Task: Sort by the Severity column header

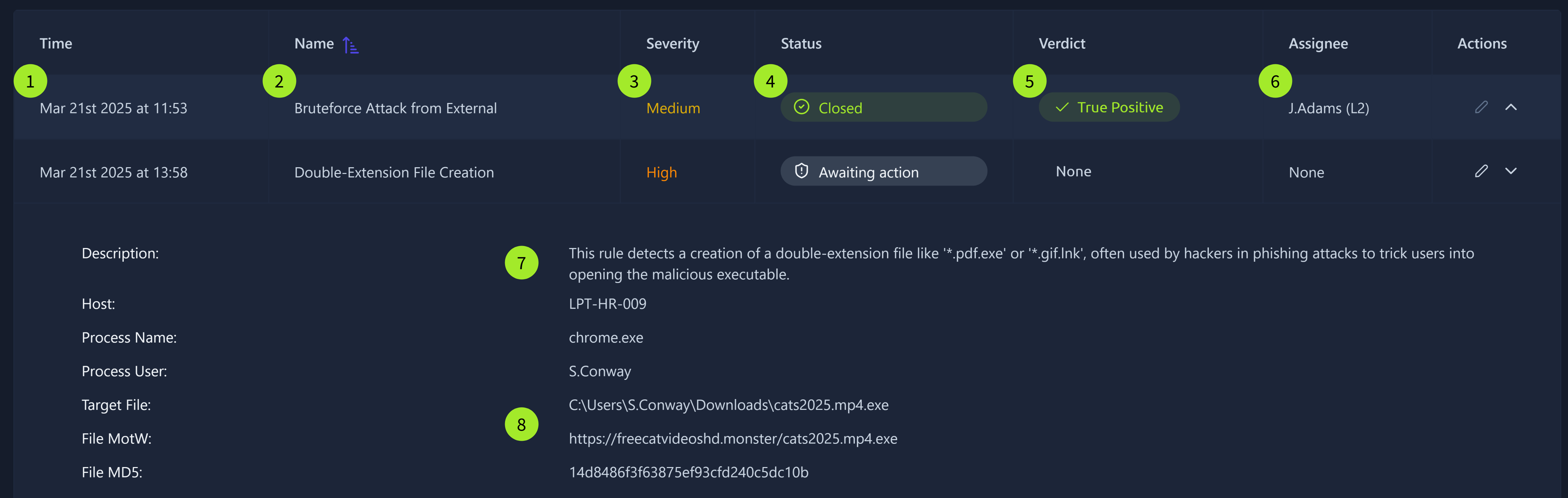Action: coord(673,44)
